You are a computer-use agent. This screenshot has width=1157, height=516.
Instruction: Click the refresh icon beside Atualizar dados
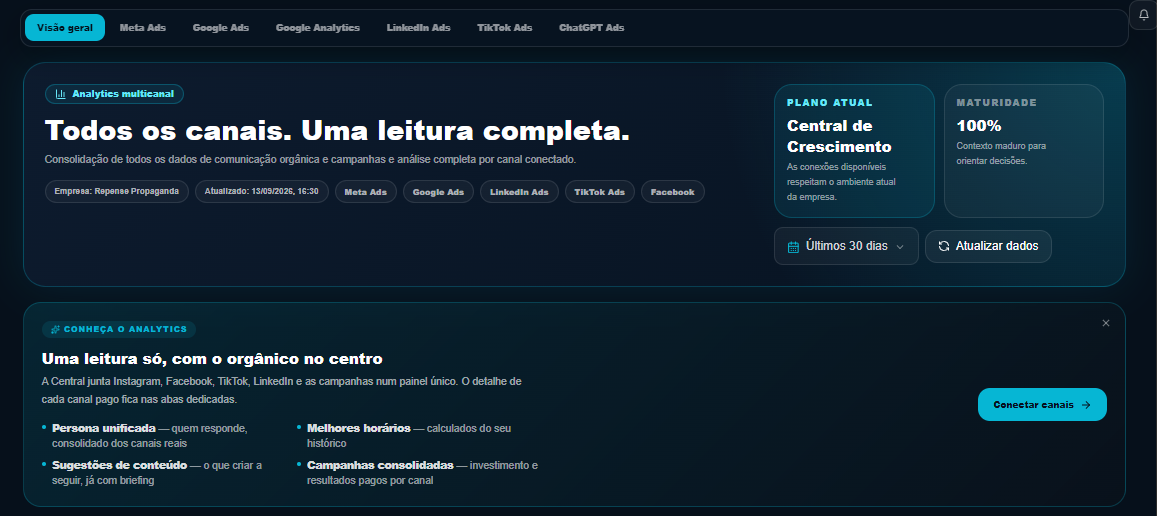coord(943,246)
